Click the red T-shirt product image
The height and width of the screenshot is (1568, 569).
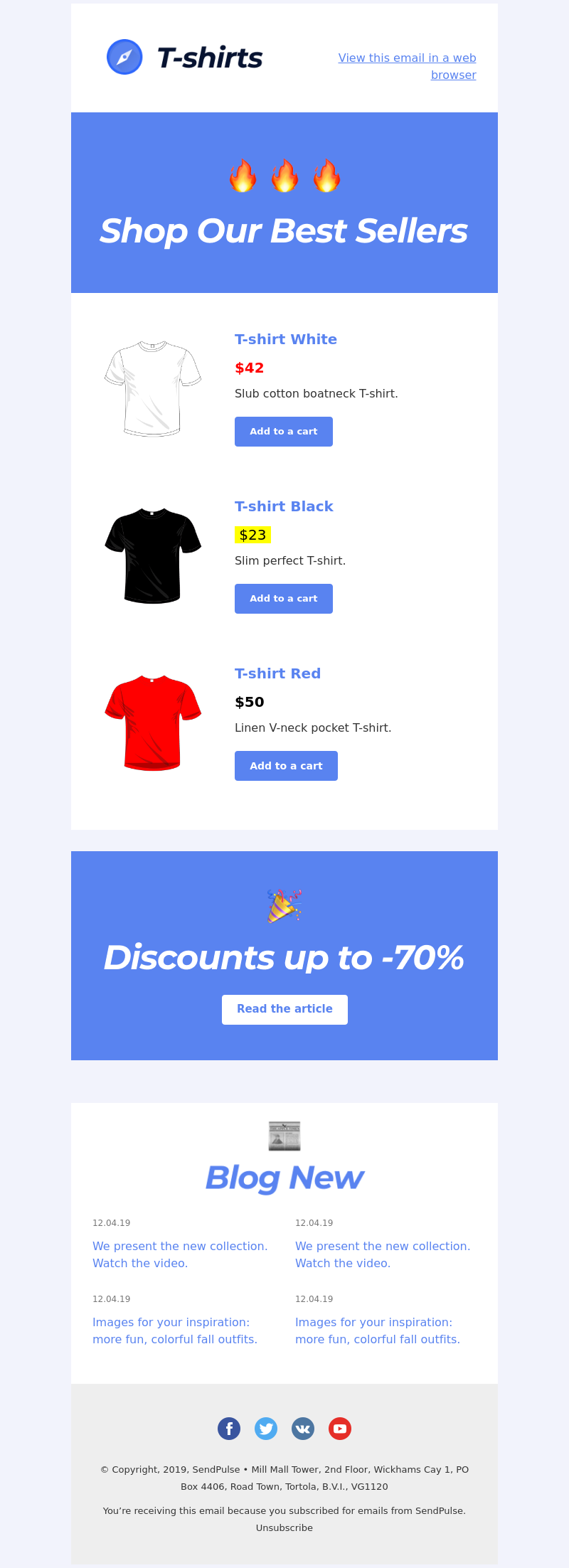[153, 723]
